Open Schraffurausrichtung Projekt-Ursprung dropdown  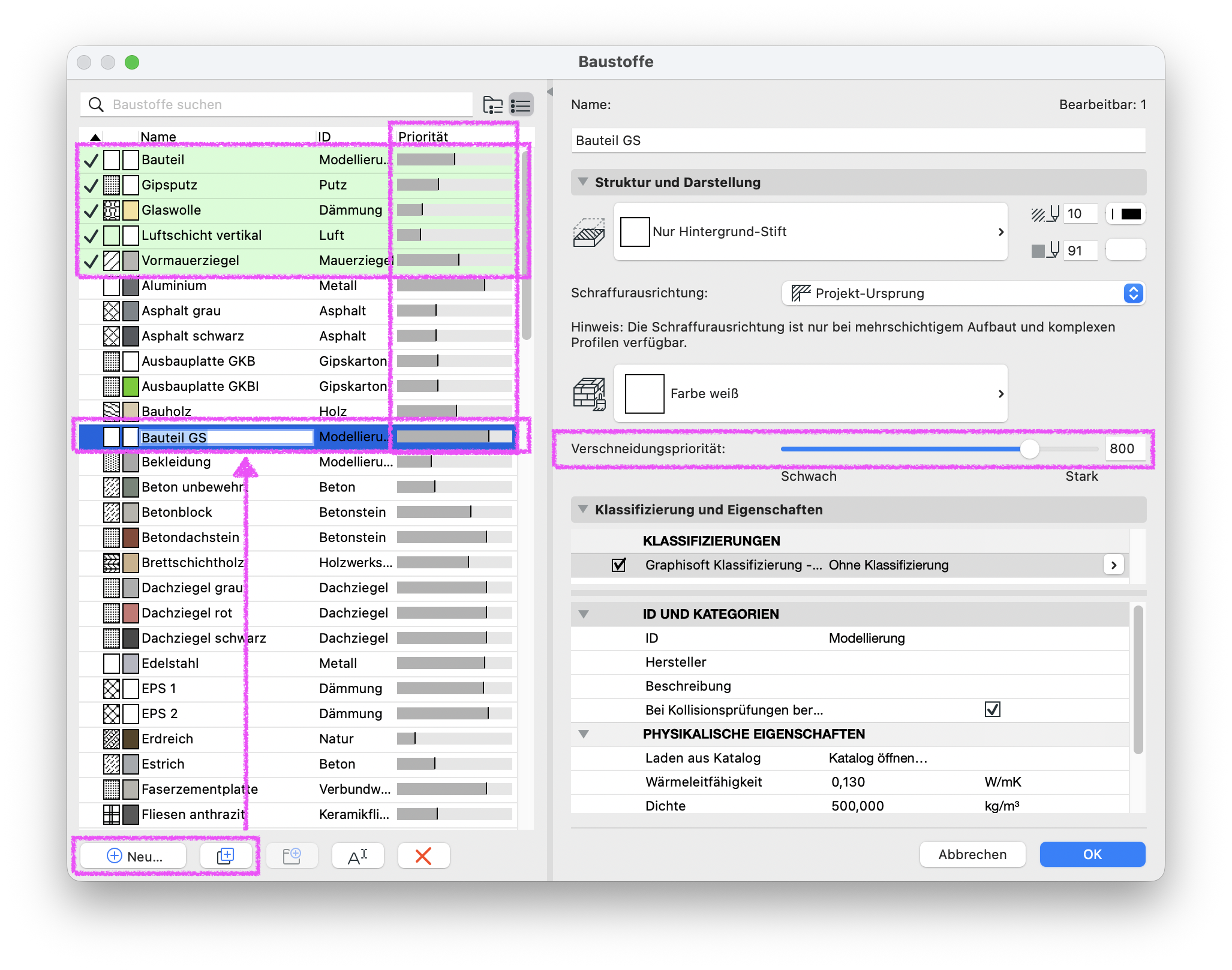(x=964, y=293)
